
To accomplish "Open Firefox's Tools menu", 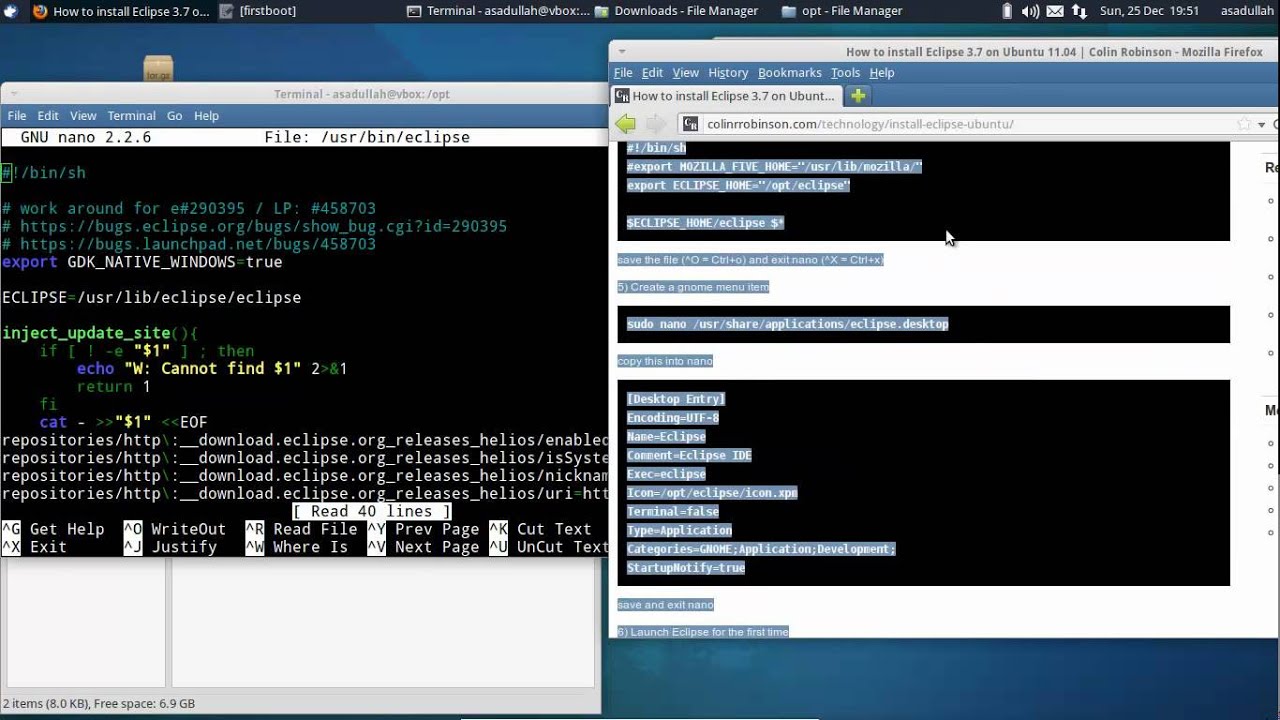I will click(x=845, y=73).
